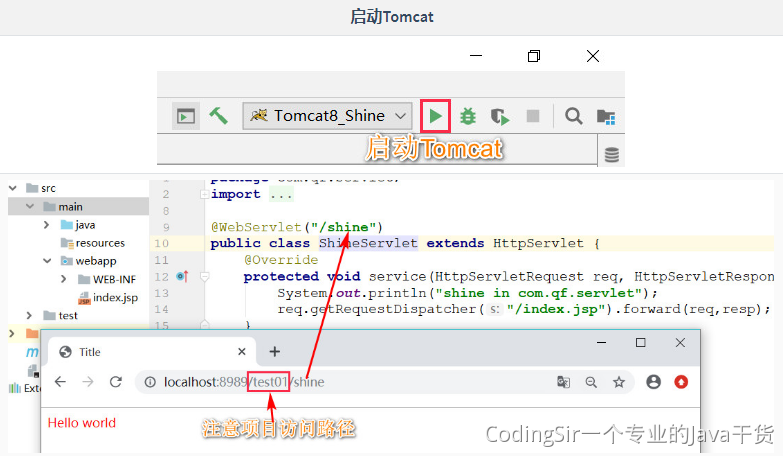Close the Title browser tab
The image size is (783, 456).
(x=242, y=352)
